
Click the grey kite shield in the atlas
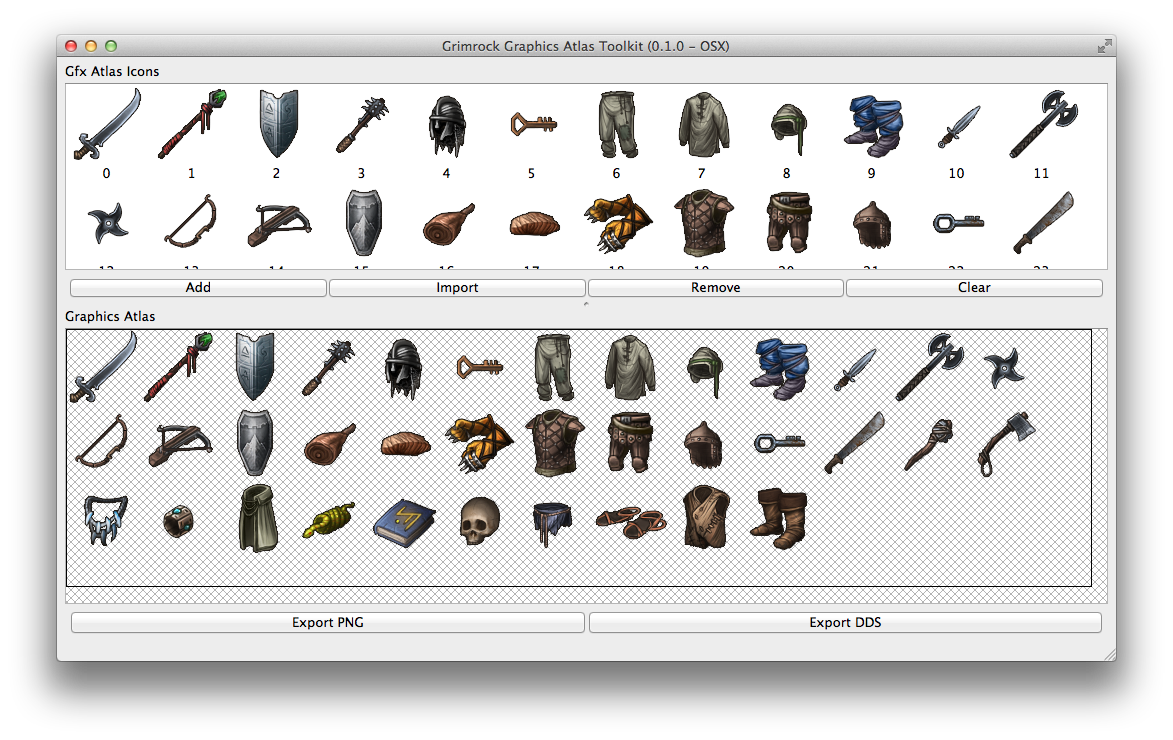255,442
